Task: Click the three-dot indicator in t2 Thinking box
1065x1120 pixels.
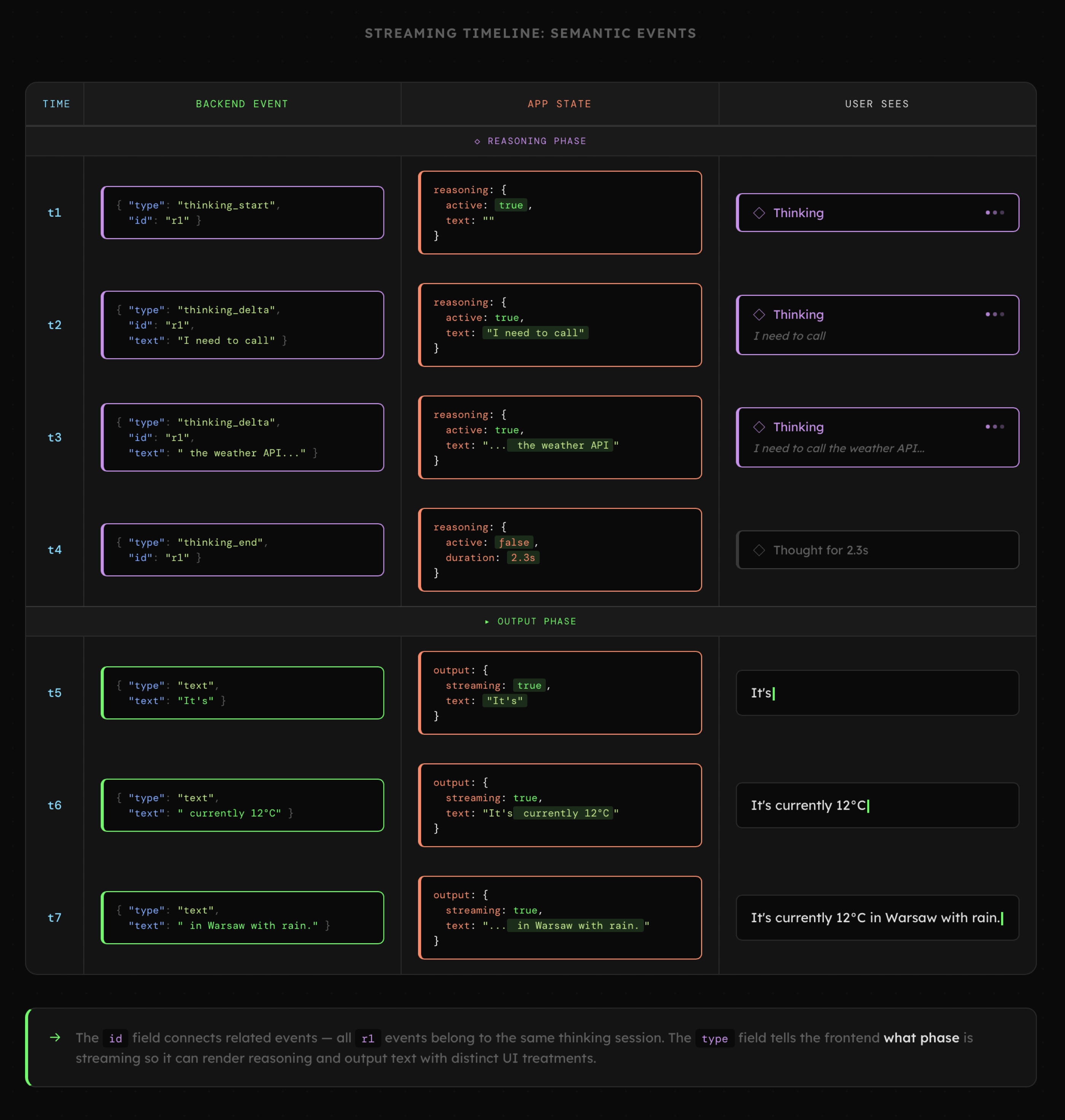Action: coord(995,315)
